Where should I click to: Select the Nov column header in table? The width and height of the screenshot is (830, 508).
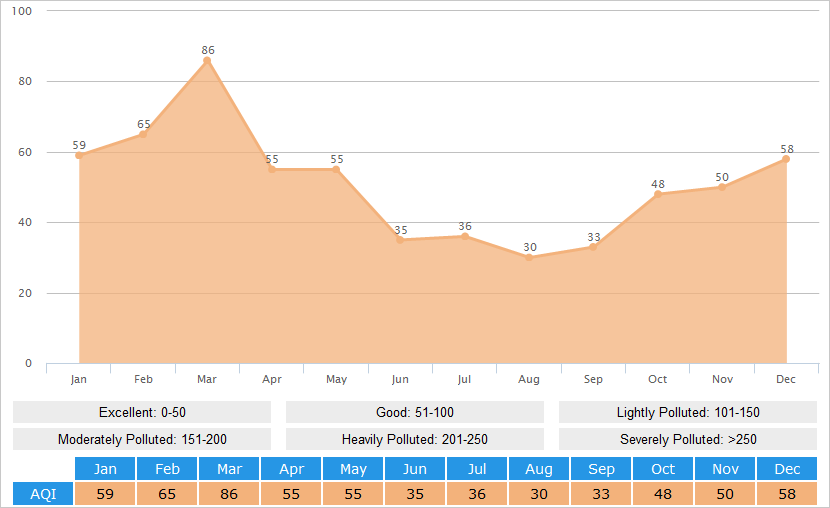(x=725, y=469)
